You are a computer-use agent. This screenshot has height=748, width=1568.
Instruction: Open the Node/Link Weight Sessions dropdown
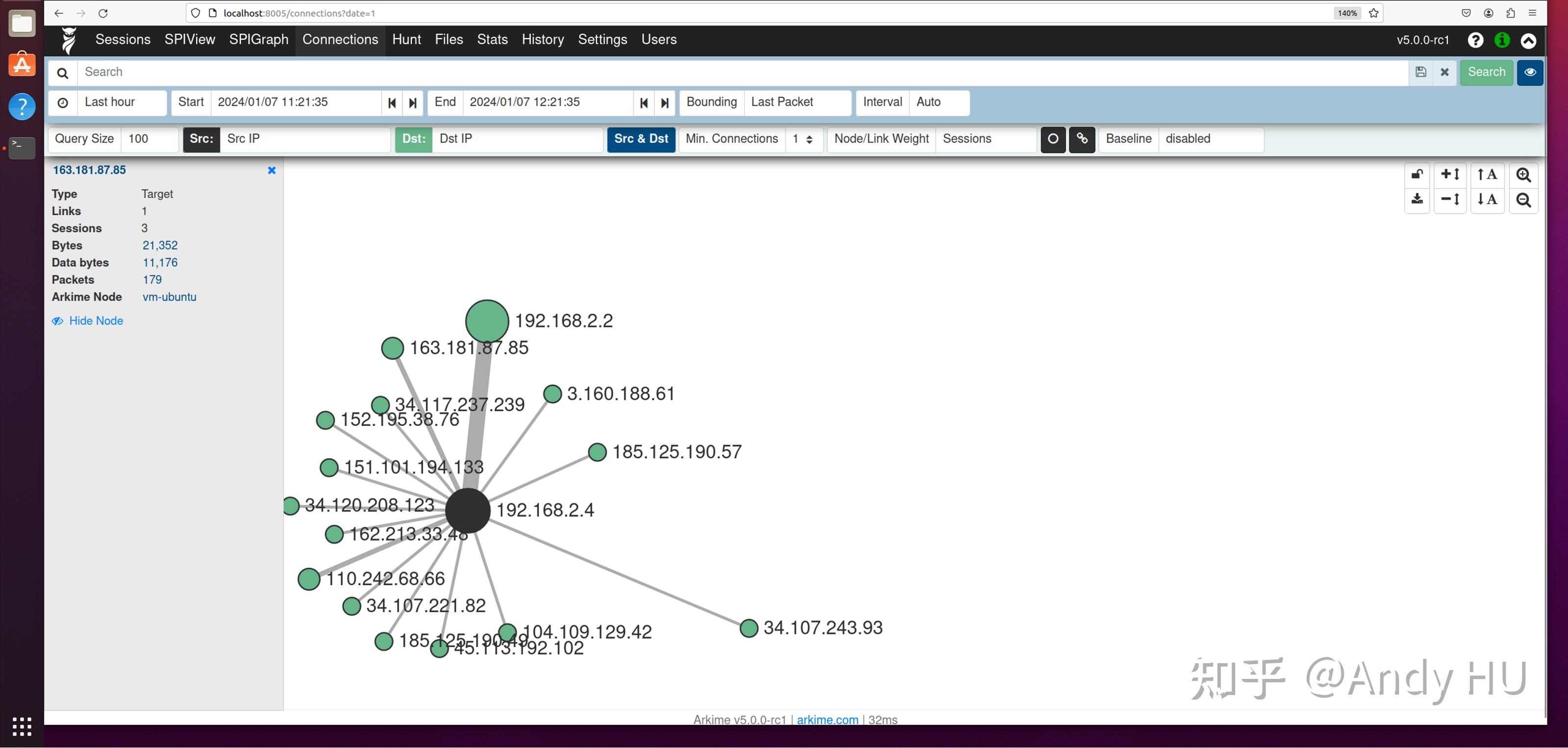click(984, 139)
